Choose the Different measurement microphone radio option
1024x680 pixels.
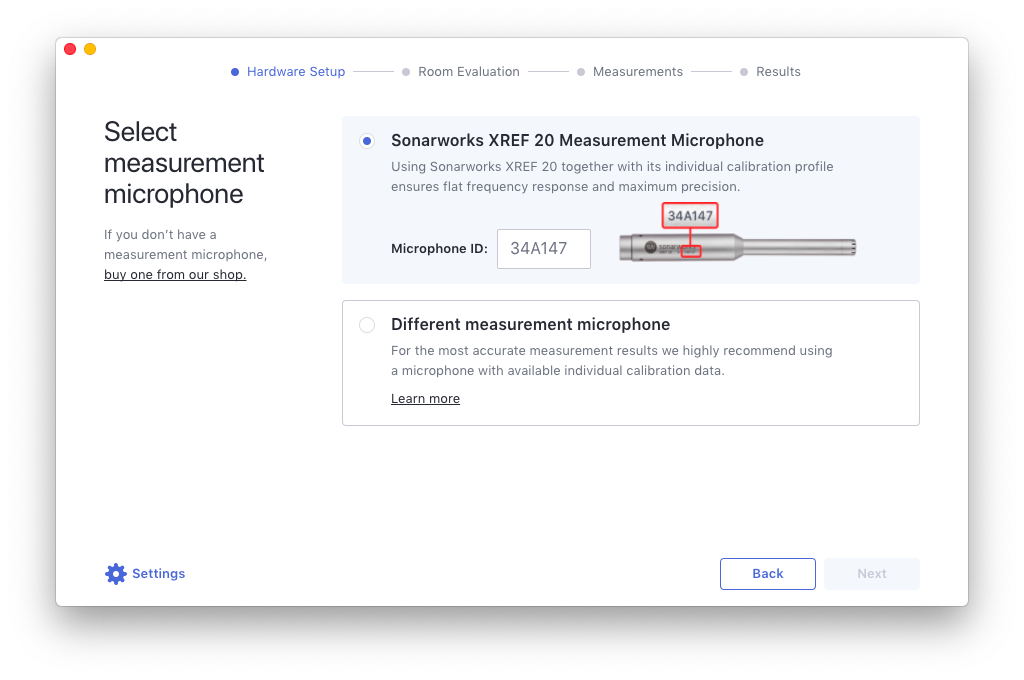click(x=367, y=325)
